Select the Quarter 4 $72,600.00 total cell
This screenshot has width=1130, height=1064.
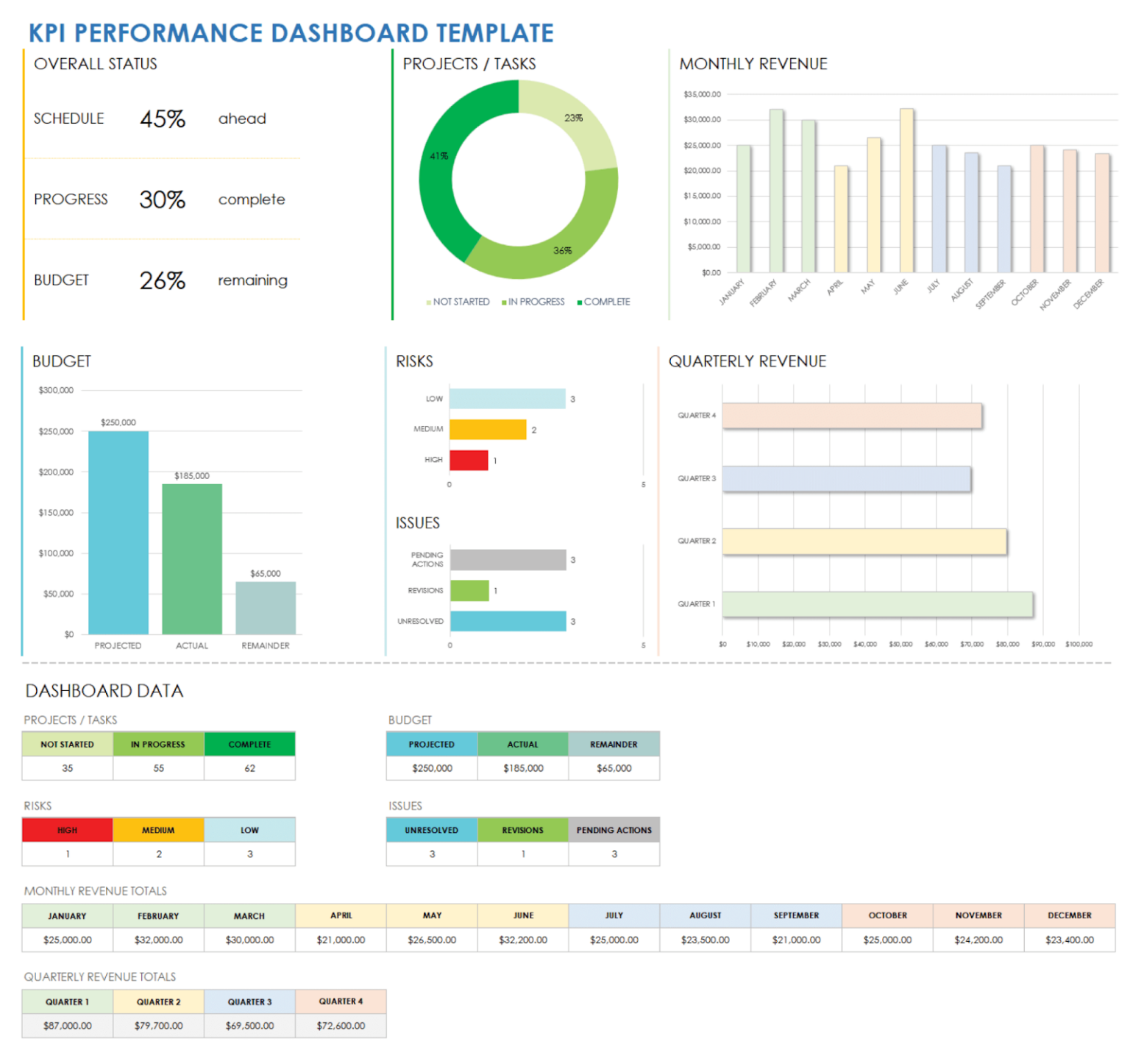341,1026
